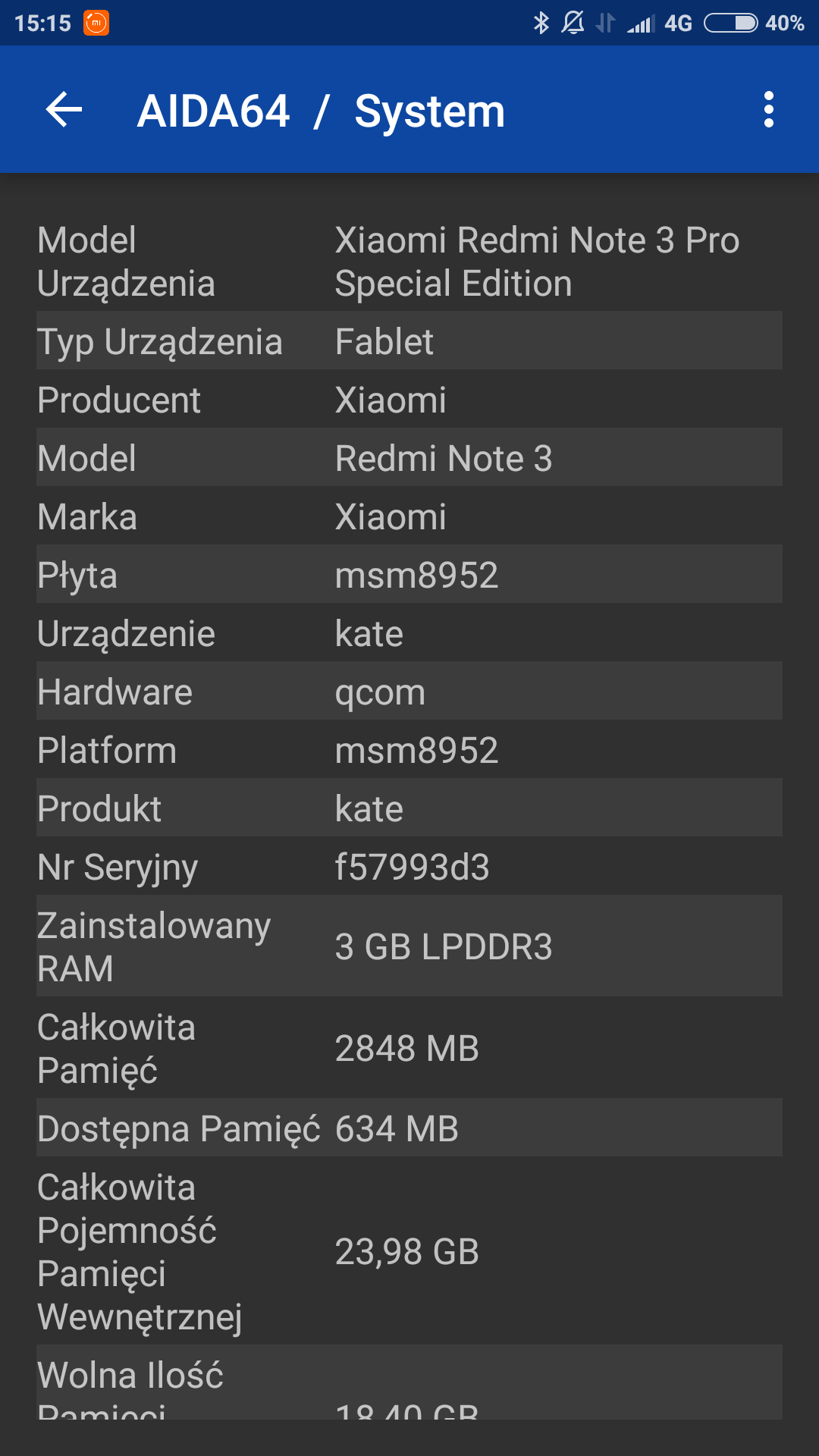Select the Nr Seryjny f57993d3 value

(x=413, y=867)
